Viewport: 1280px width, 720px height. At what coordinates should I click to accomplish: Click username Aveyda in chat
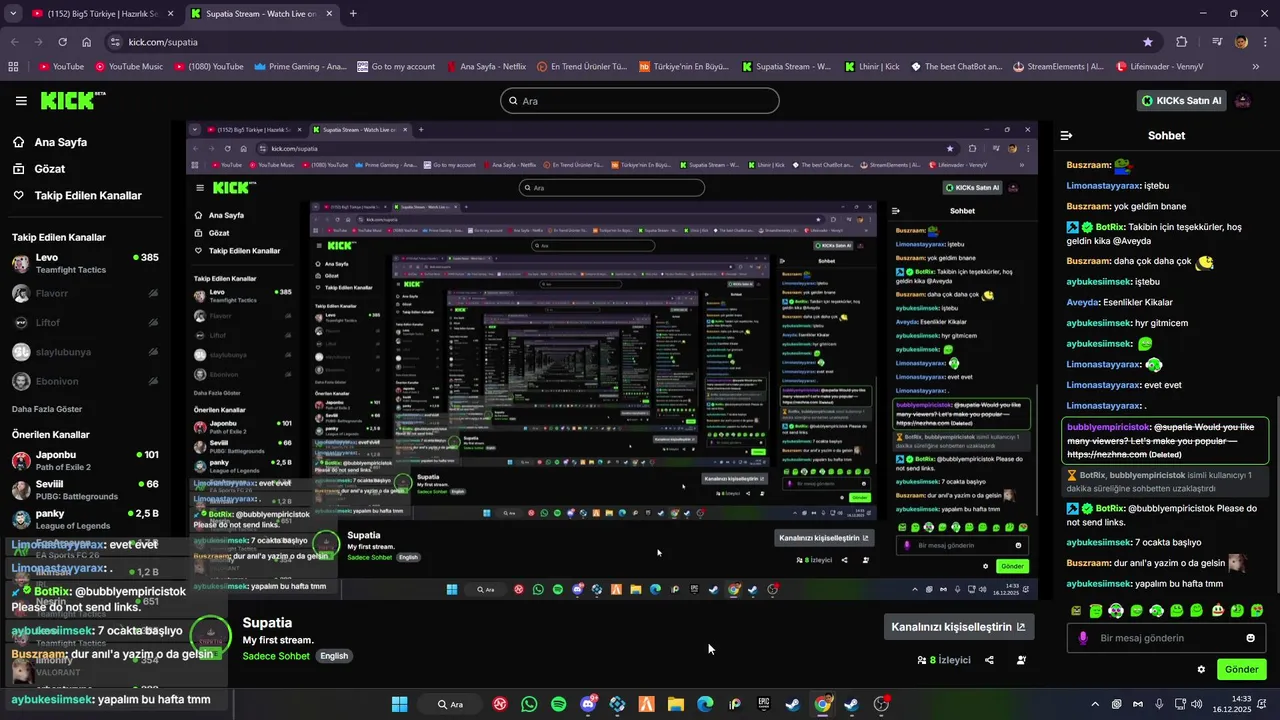click(1082, 302)
